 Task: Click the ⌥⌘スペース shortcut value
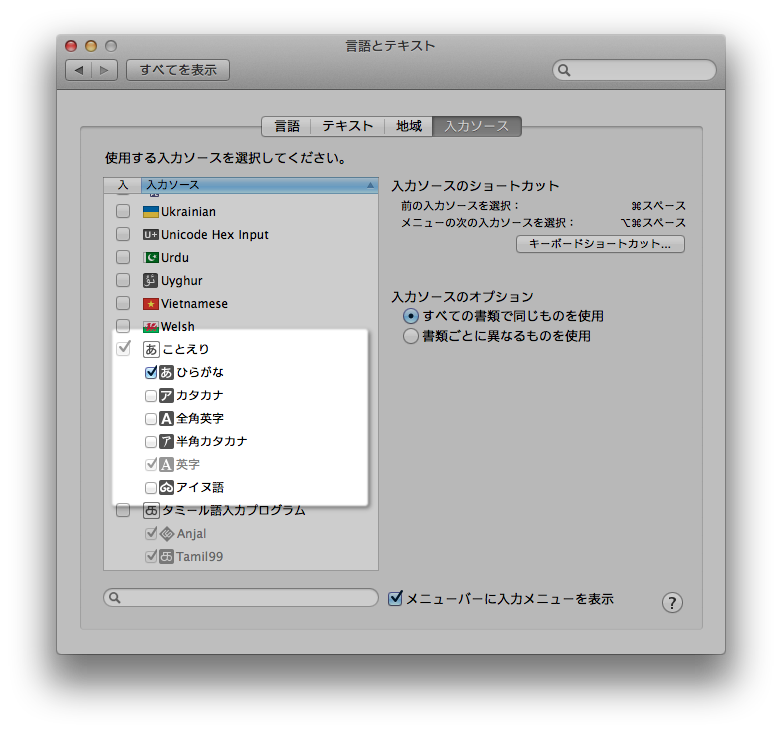pyautogui.click(x=653, y=223)
